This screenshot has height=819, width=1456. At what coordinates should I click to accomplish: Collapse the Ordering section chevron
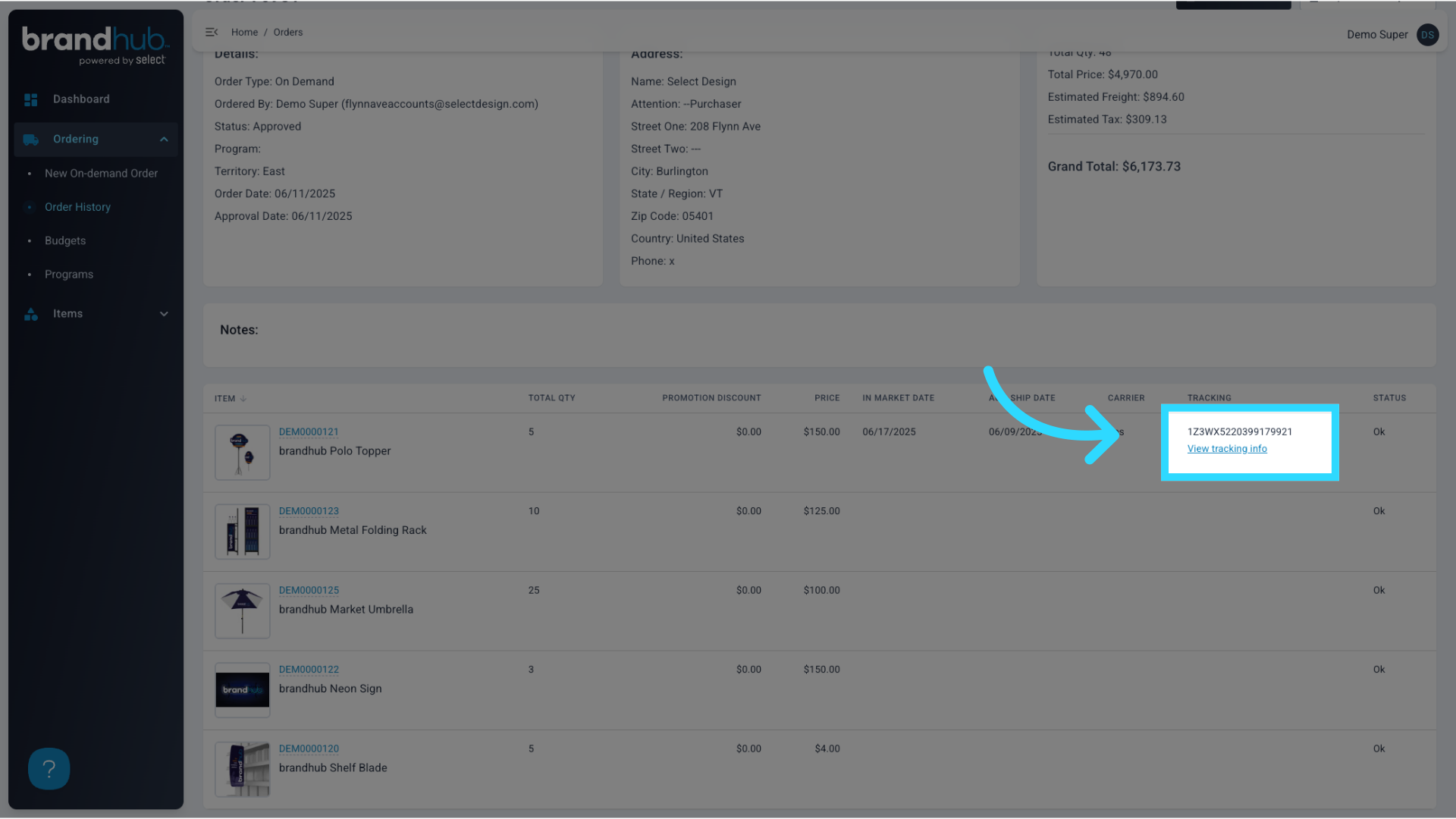(164, 140)
